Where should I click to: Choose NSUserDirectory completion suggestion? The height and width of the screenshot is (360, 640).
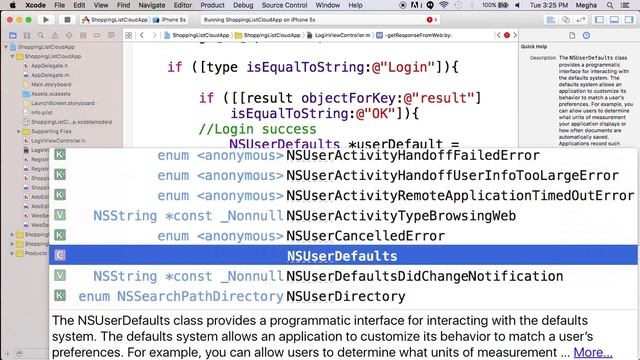coord(343,296)
